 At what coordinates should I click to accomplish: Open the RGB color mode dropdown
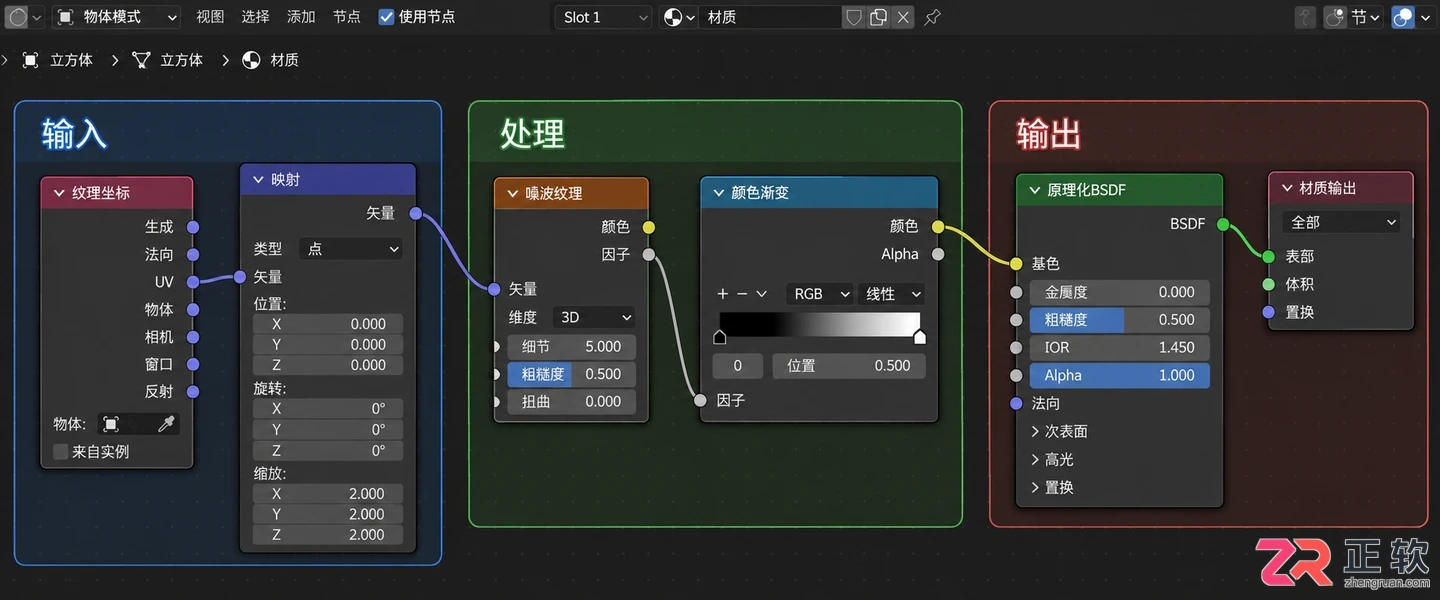coord(819,294)
